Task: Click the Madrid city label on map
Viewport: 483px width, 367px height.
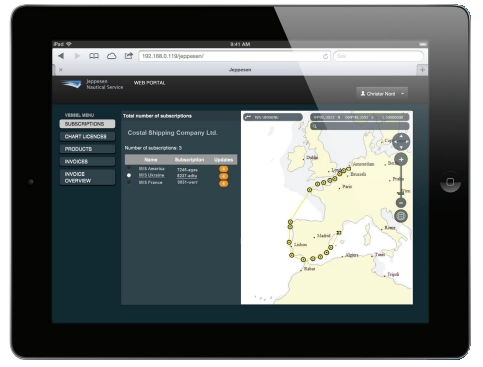Action: point(323,236)
